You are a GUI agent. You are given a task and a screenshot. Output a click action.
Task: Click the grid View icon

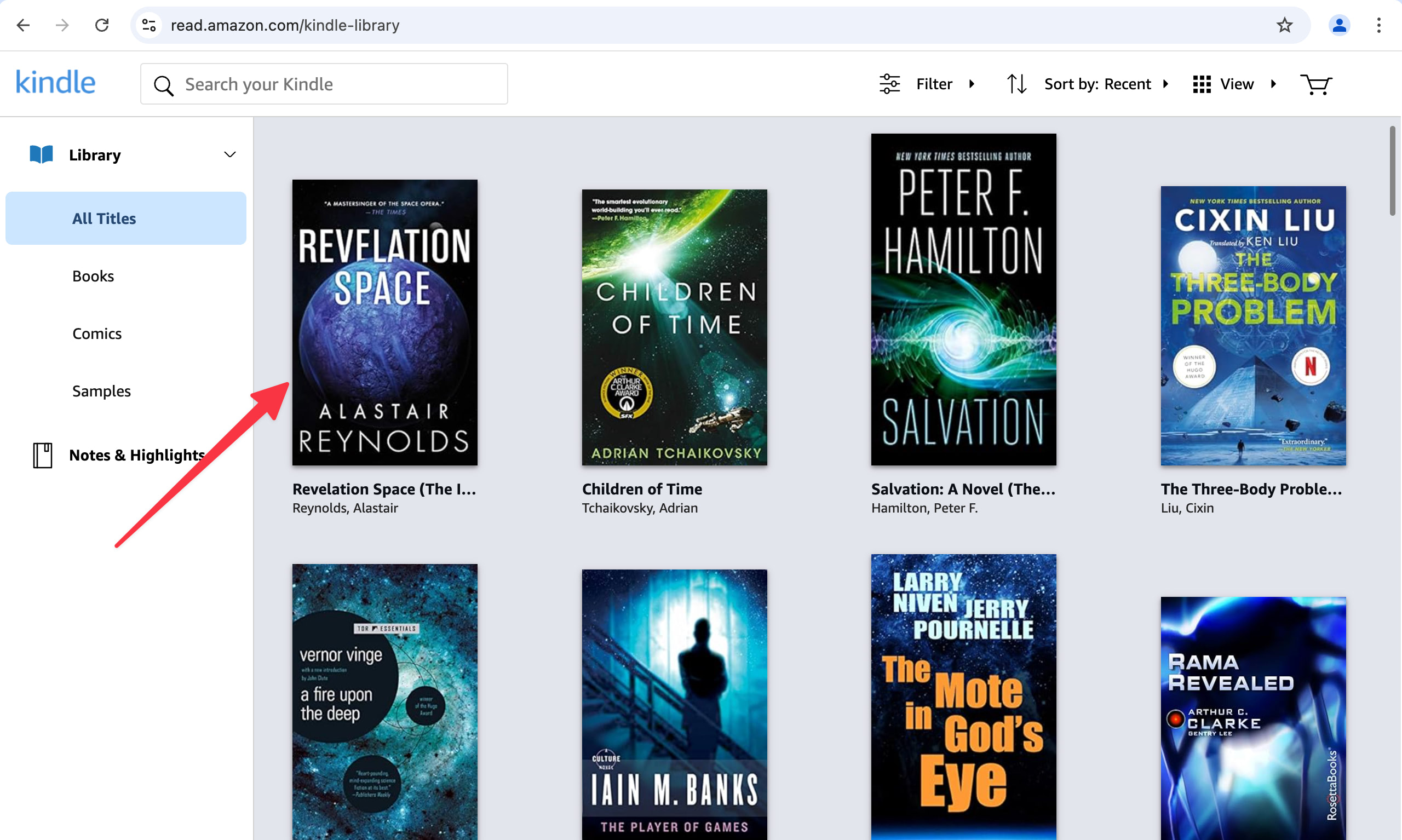point(1201,84)
